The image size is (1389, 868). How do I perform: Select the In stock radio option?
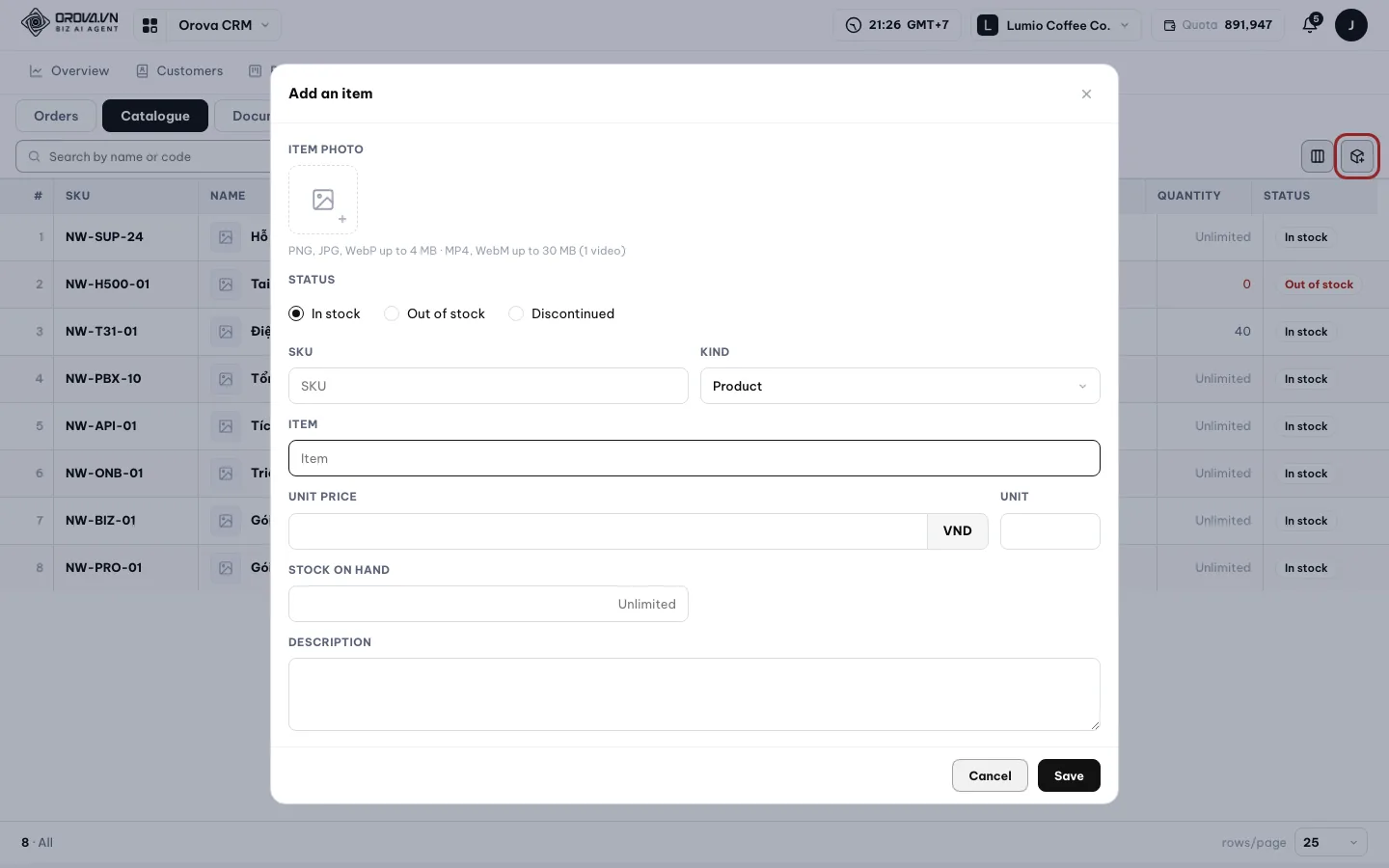click(x=324, y=313)
